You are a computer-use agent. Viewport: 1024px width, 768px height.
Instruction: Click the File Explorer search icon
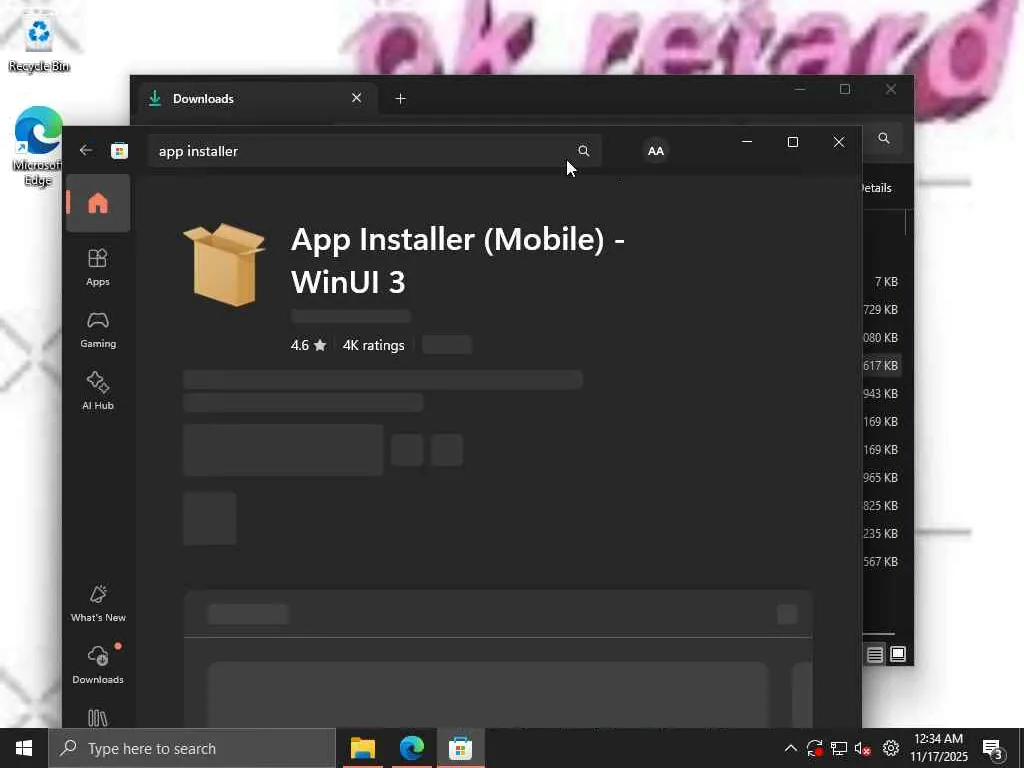pos(884,138)
